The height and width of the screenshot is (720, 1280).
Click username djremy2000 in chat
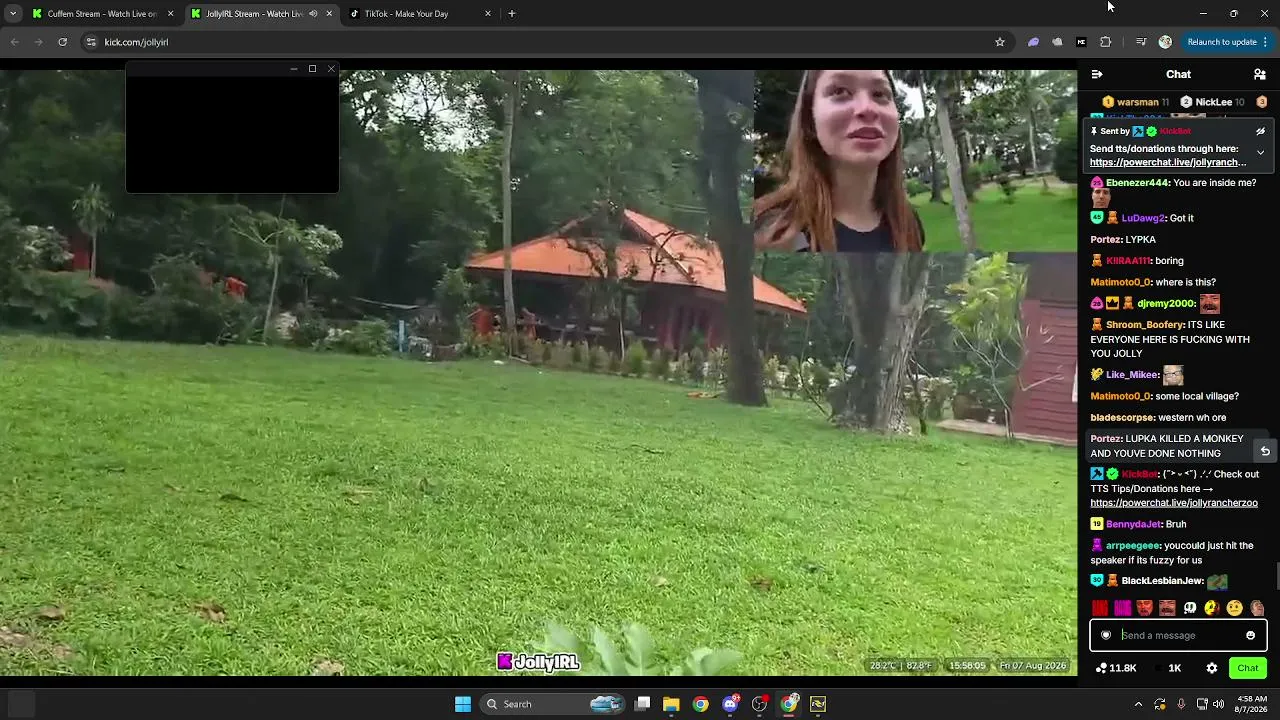coord(1166,303)
